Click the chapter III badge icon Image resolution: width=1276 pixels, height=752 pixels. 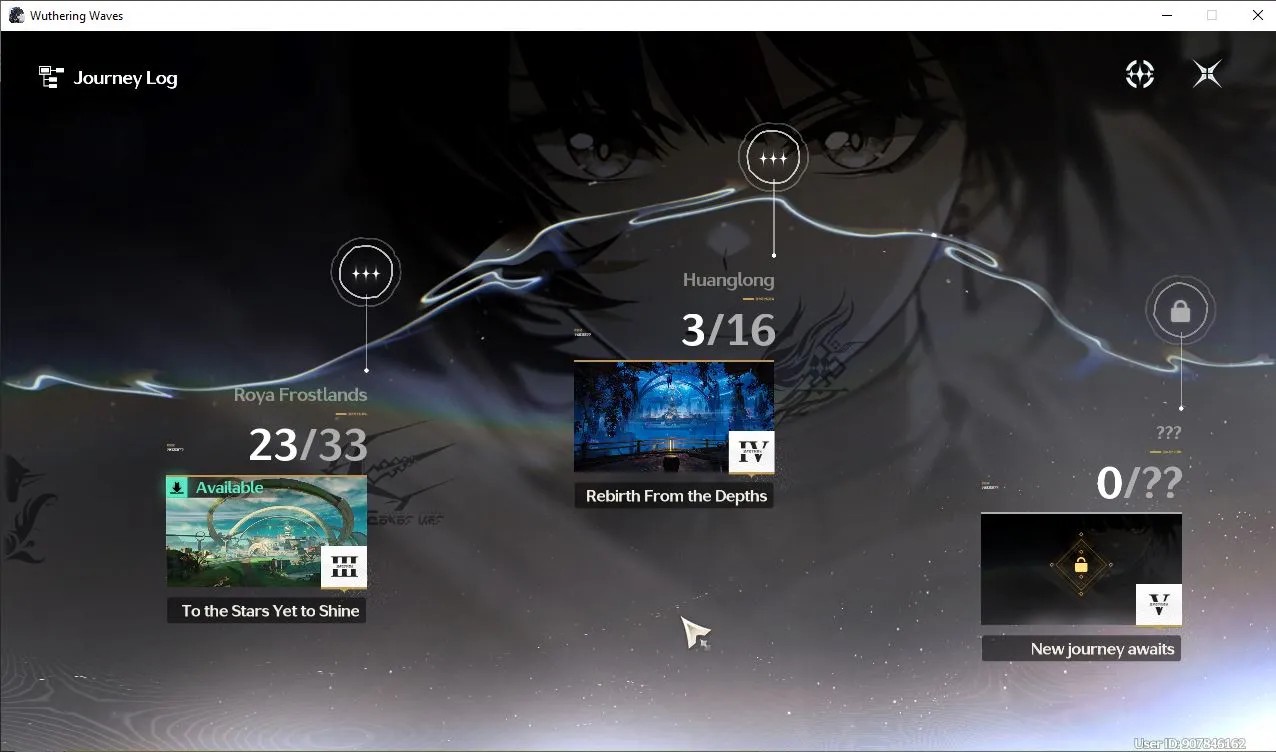pyautogui.click(x=344, y=567)
